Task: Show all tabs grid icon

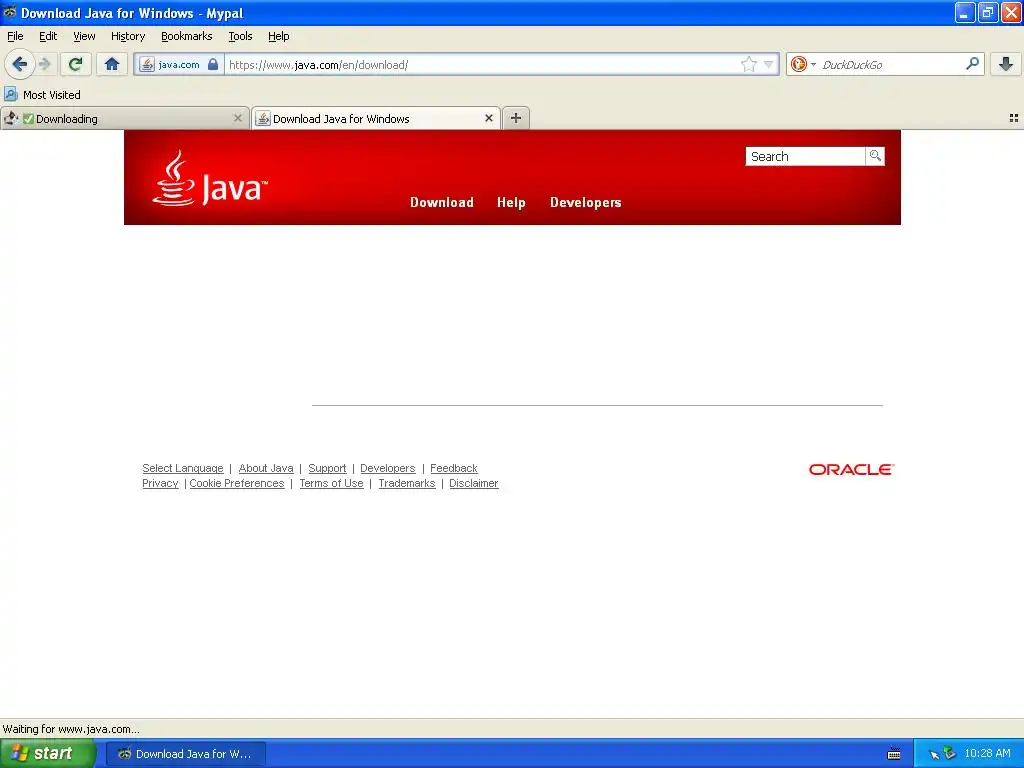Action: coord(1014,118)
